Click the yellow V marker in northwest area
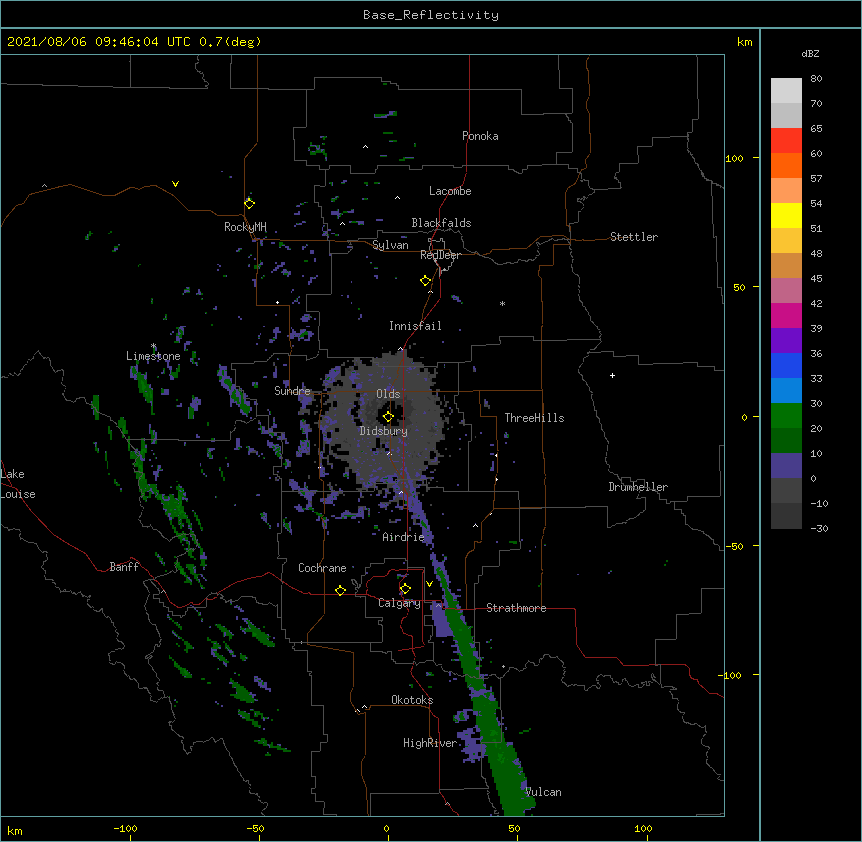 tap(175, 184)
